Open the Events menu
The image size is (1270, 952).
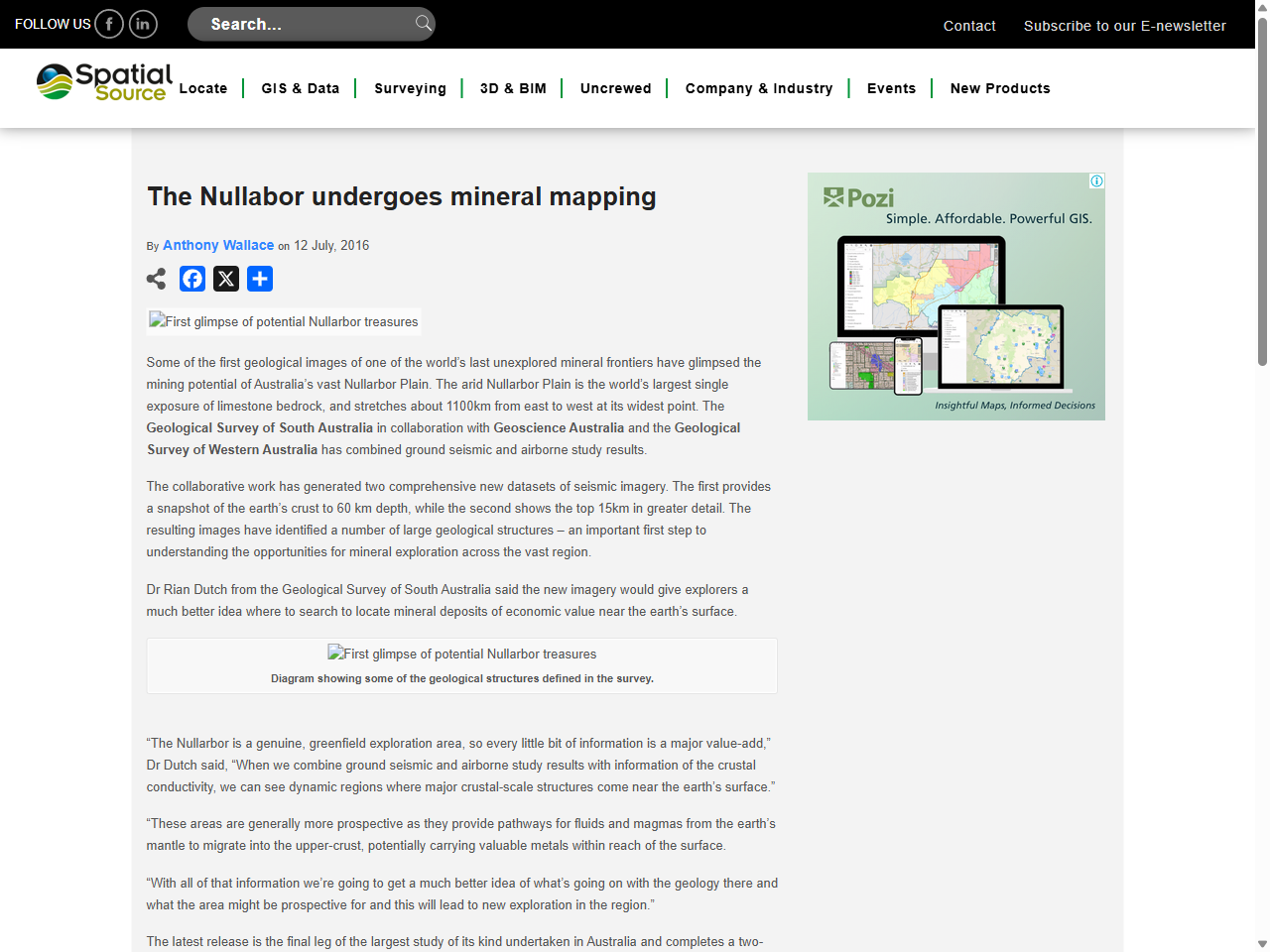pyautogui.click(x=892, y=88)
